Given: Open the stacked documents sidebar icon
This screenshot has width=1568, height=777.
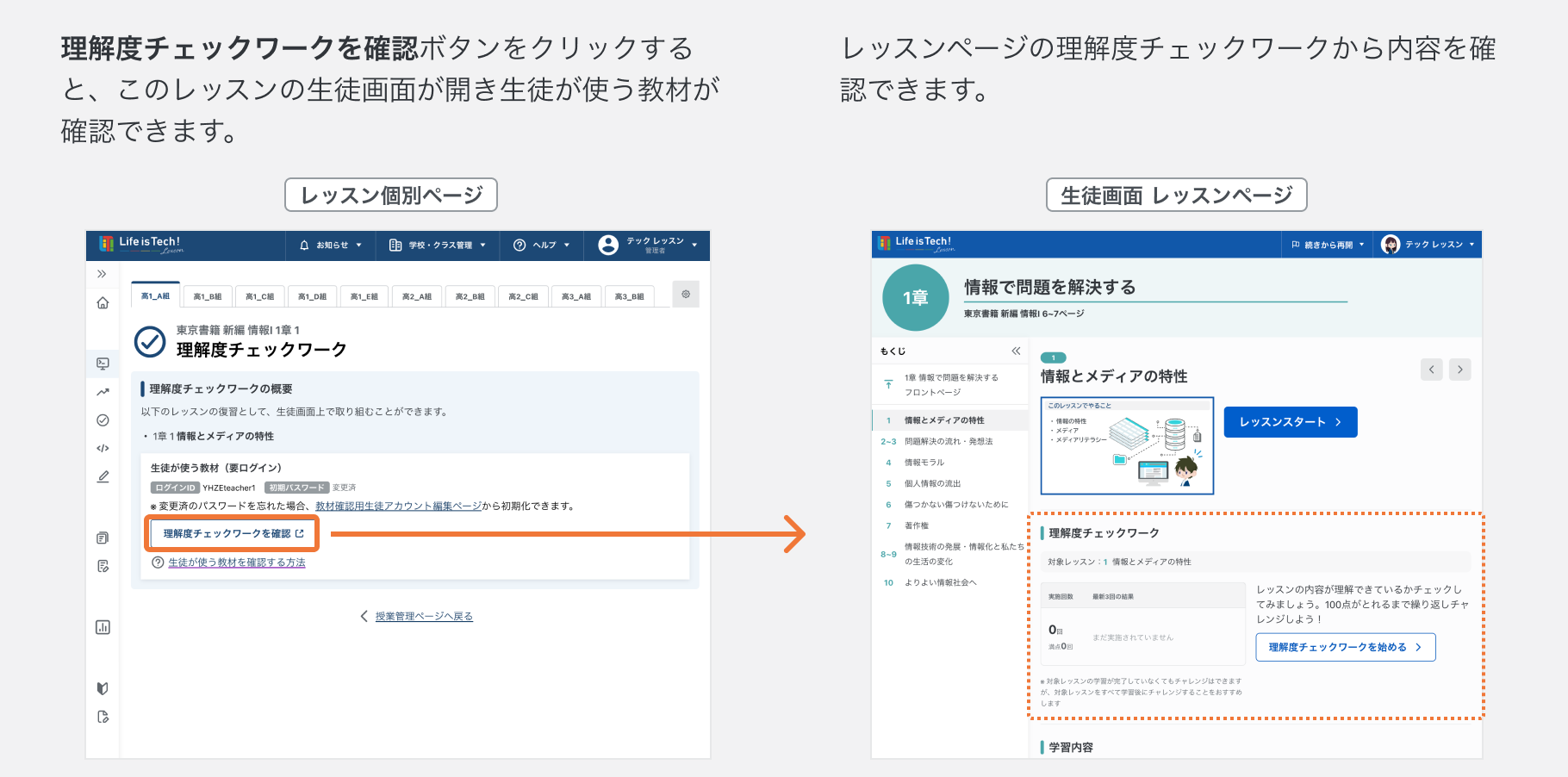Looking at the screenshot, I should pos(103,538).
